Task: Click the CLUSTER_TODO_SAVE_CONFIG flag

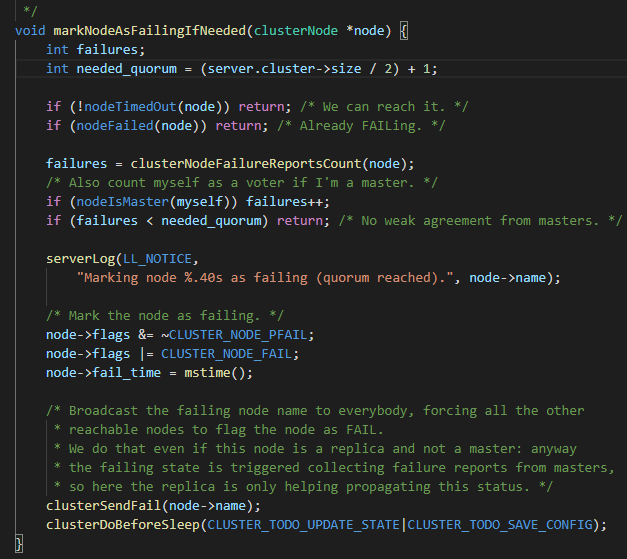Action: tap(502, 524)
